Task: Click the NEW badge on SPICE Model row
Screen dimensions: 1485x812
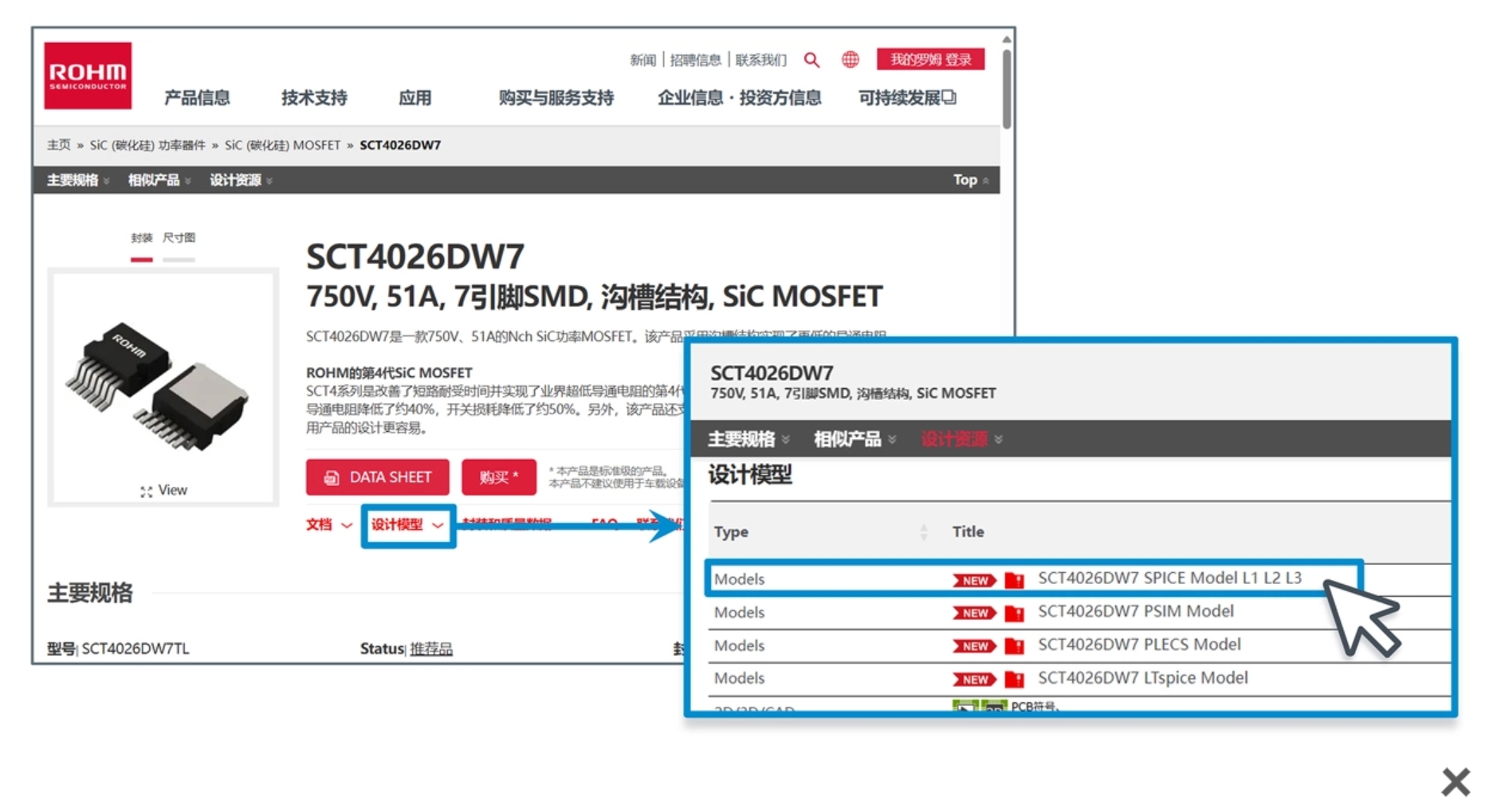Action: [975, 581]
